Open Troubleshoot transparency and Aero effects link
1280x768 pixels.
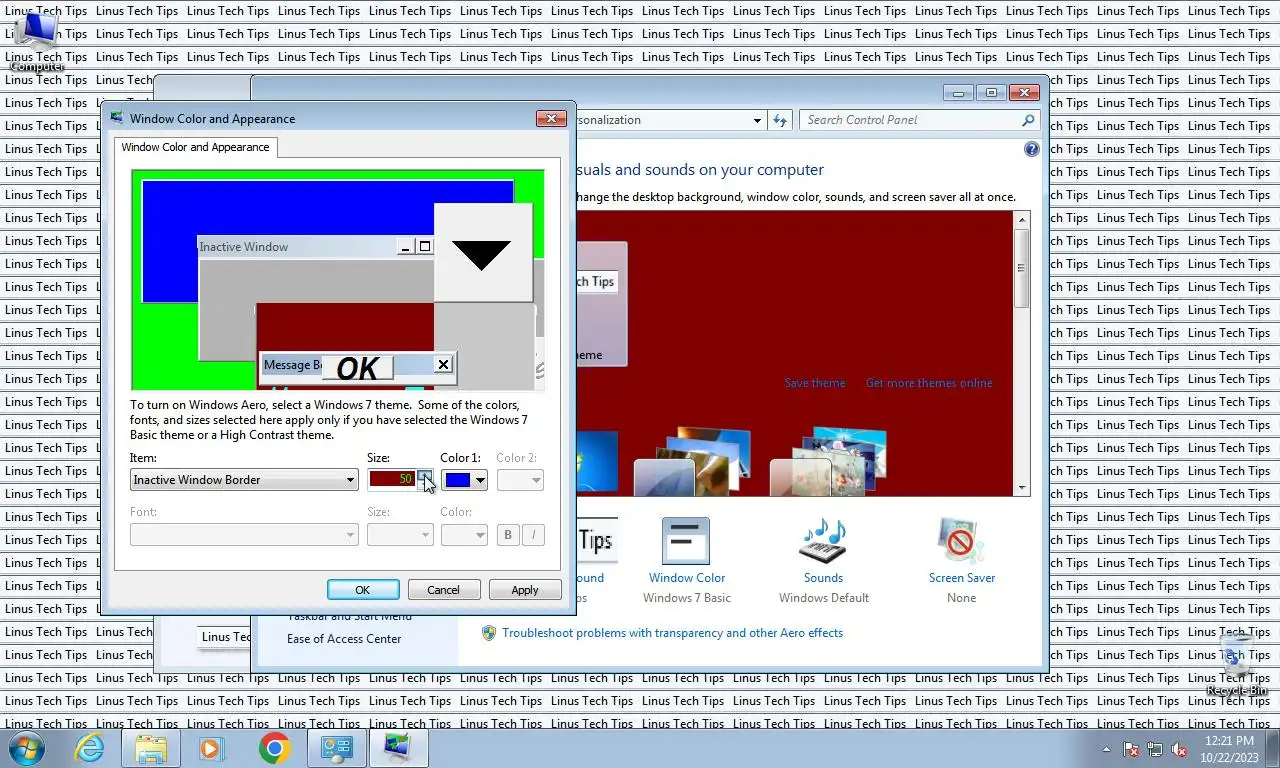pos(672,633)
